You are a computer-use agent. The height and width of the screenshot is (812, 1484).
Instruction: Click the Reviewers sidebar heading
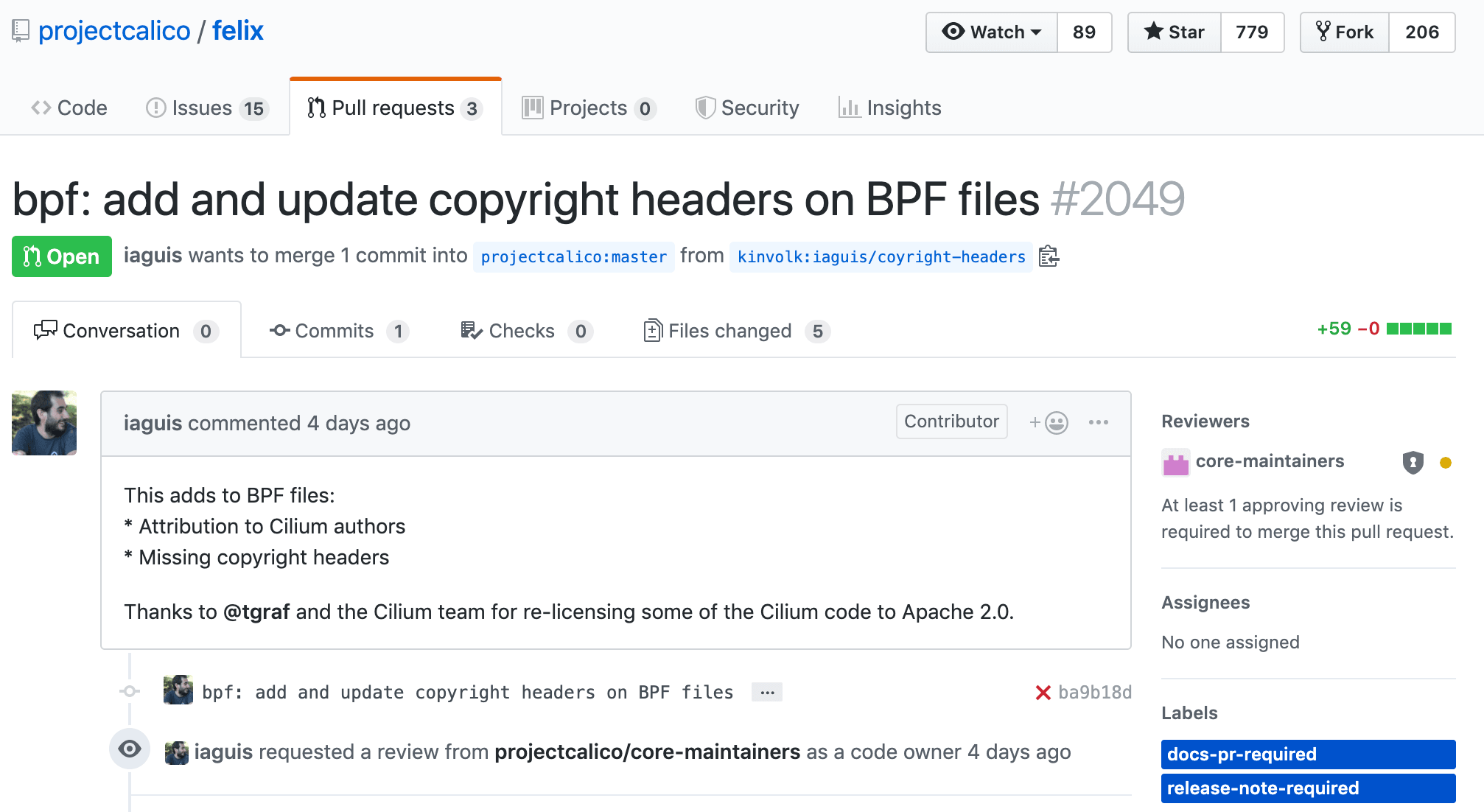coord(1205,421)
